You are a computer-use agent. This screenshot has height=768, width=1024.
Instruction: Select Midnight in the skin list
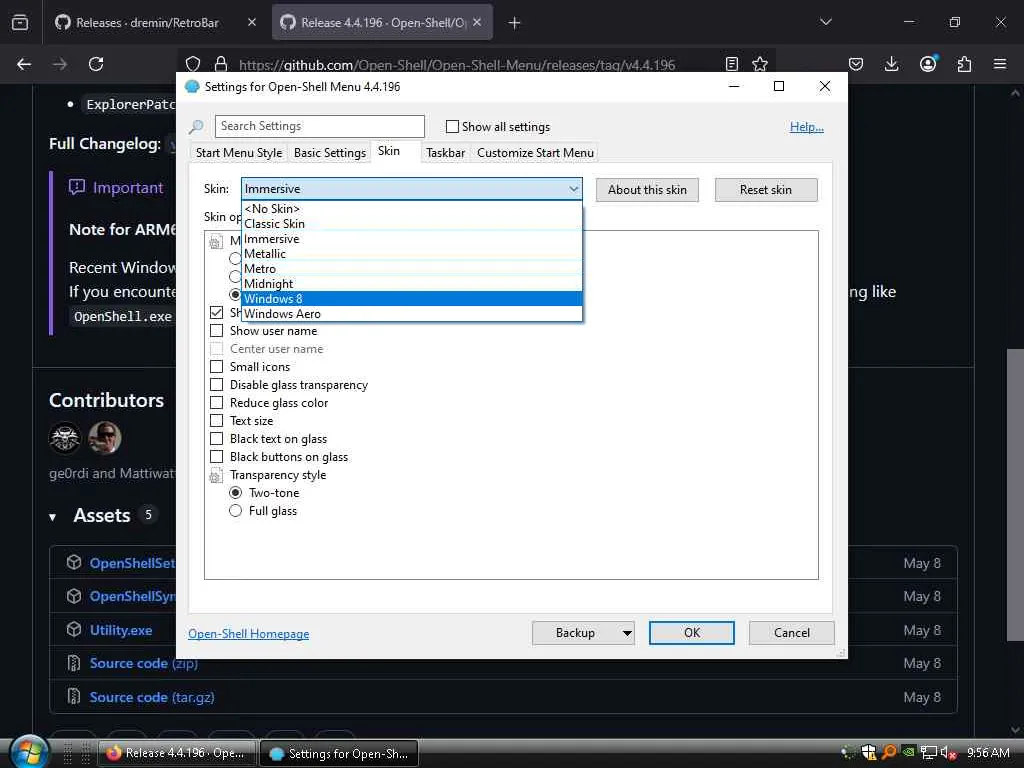411,283
